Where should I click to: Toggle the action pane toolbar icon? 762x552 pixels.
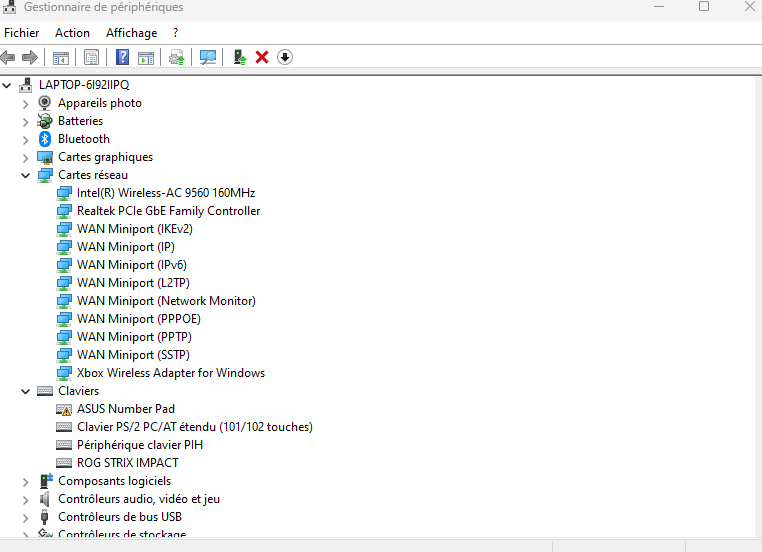pyautogui.click(x=146, y=57)
